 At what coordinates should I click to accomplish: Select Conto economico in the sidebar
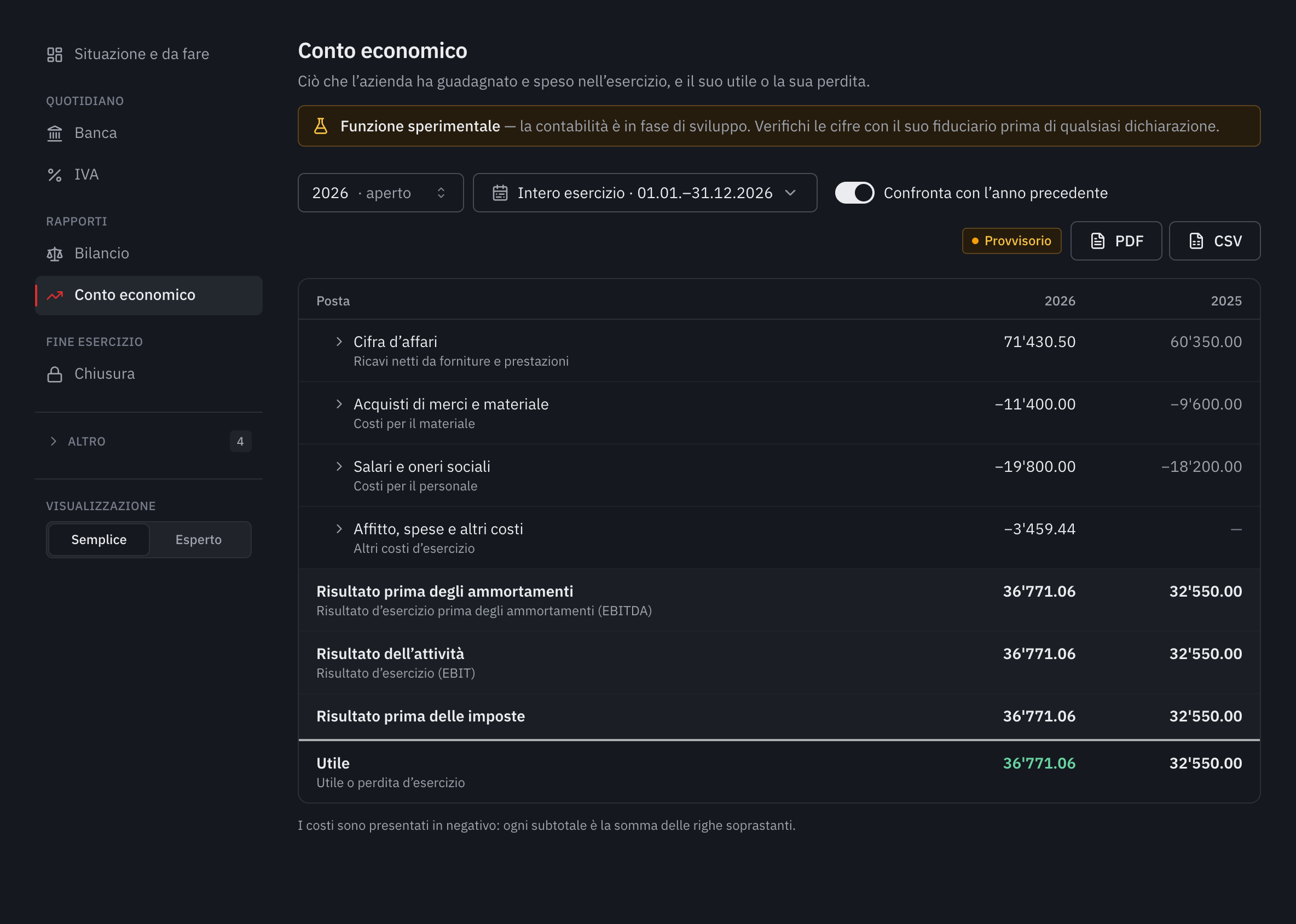pyautogui.click(x=148, y=295)
